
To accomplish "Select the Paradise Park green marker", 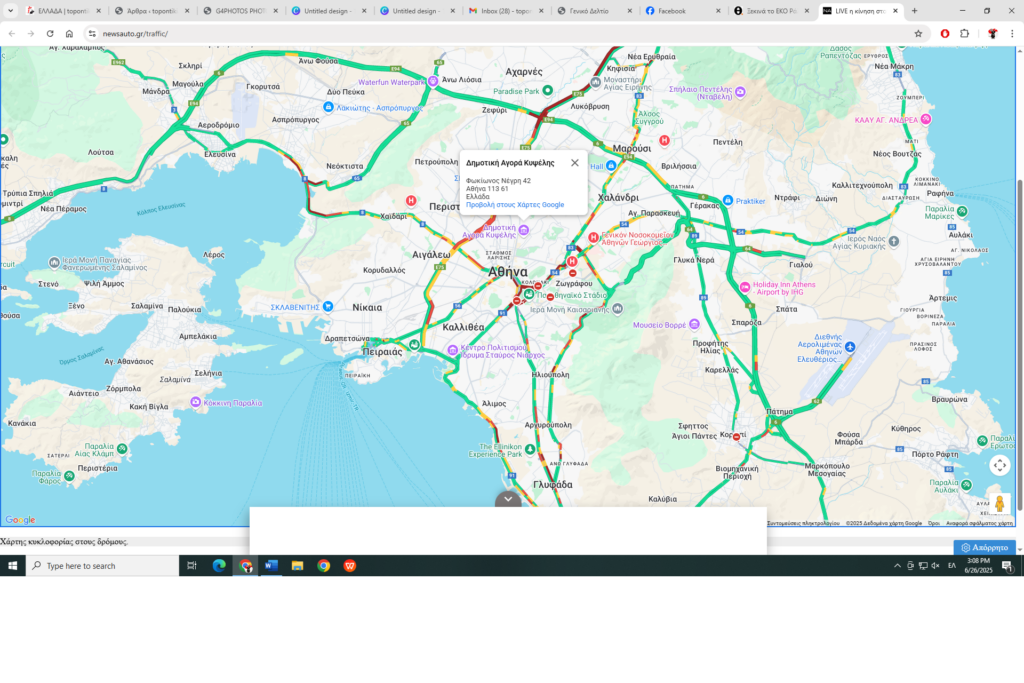I will 548,90.
